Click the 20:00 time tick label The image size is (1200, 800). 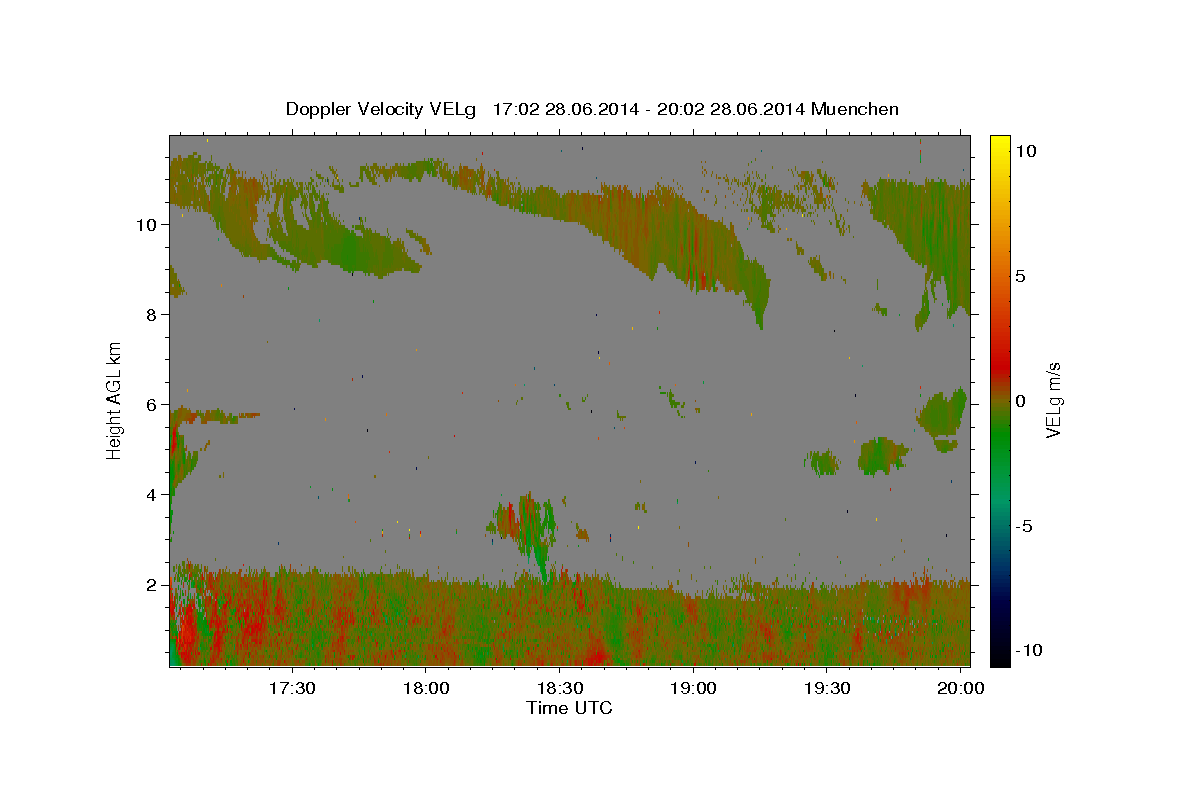point(961,688)
